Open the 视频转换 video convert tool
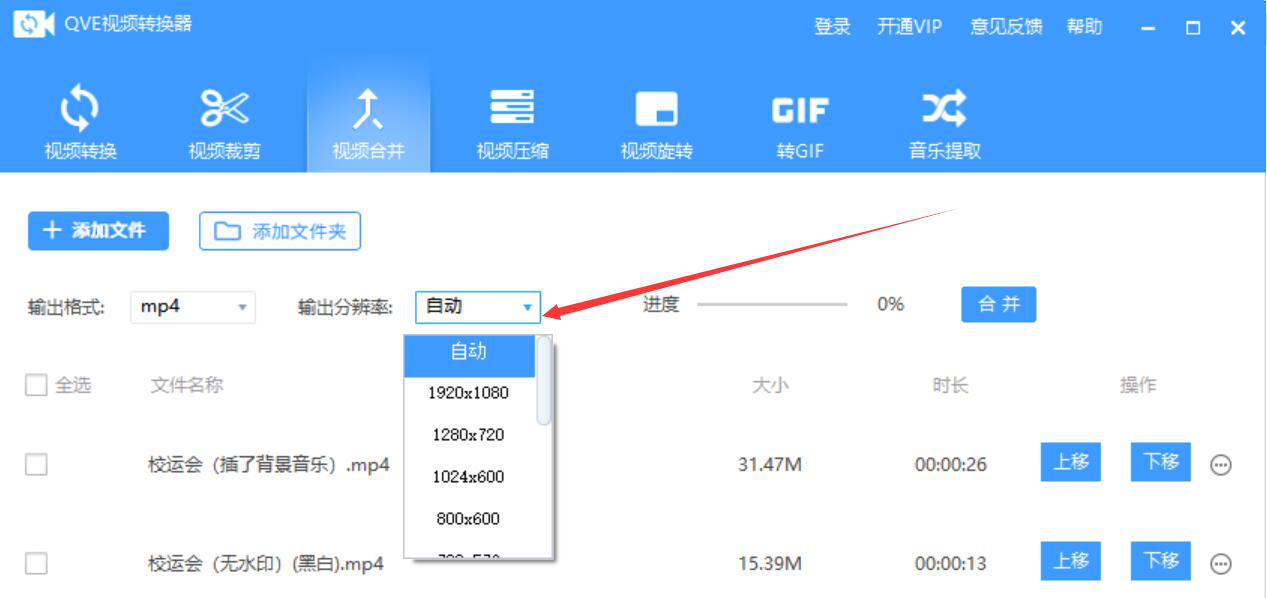Image resolution: width=1267 pixels, height=598 pixels. click(x=81, y=124)
